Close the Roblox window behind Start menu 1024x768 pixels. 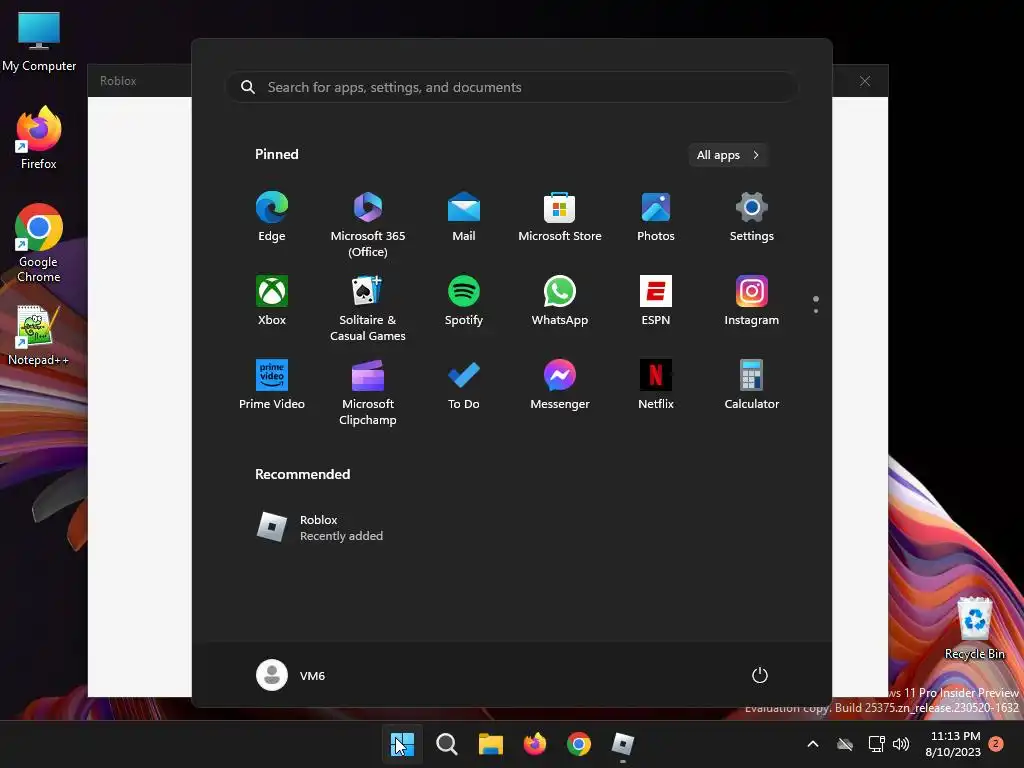tap(865, 81)
